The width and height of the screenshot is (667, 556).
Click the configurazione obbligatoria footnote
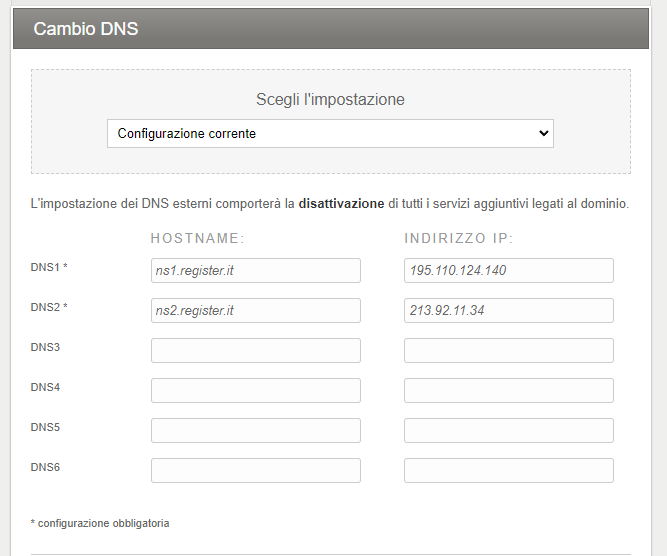pyautogui.click(x=100, y=523)
